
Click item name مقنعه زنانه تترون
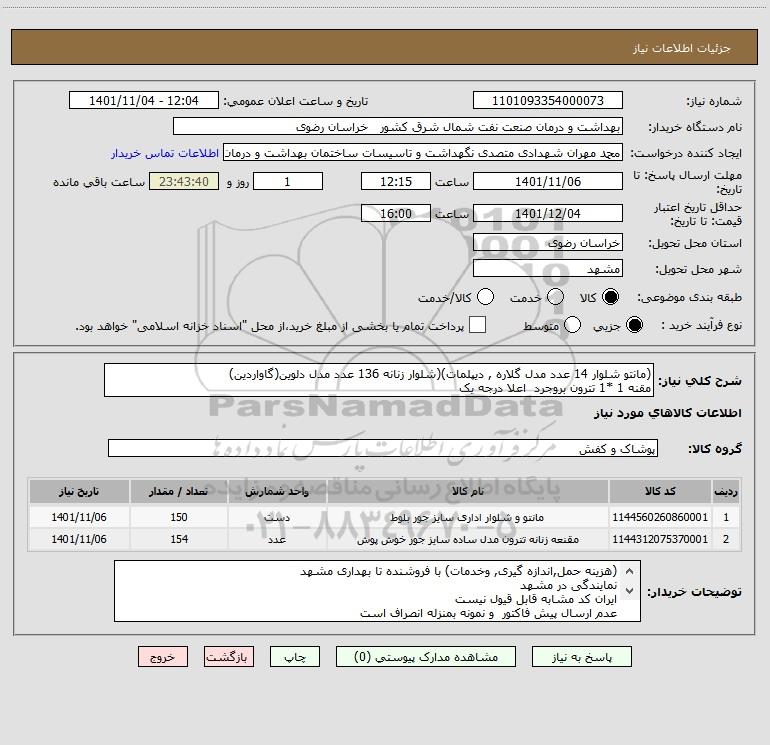point(468,539)
